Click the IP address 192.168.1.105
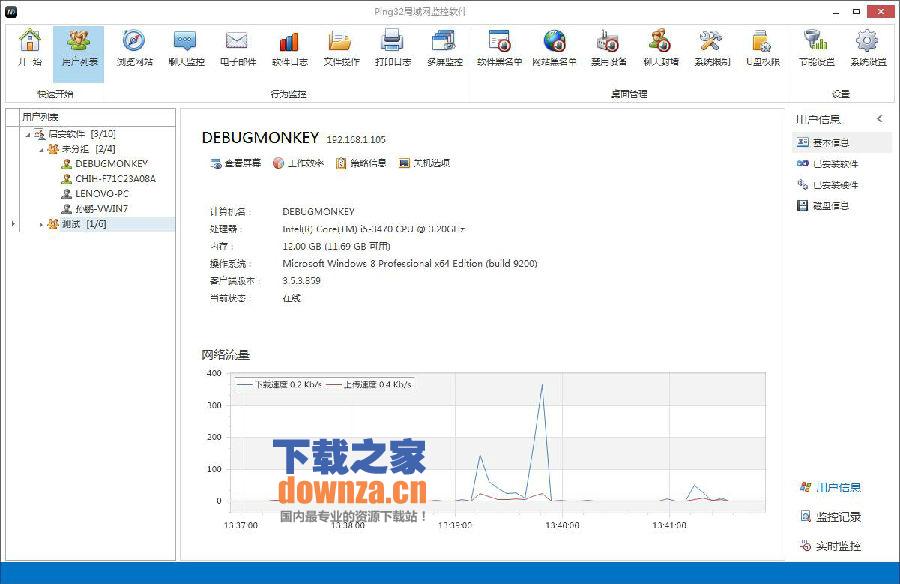Viewport: 900px width, 584px height. click(356, 139)
